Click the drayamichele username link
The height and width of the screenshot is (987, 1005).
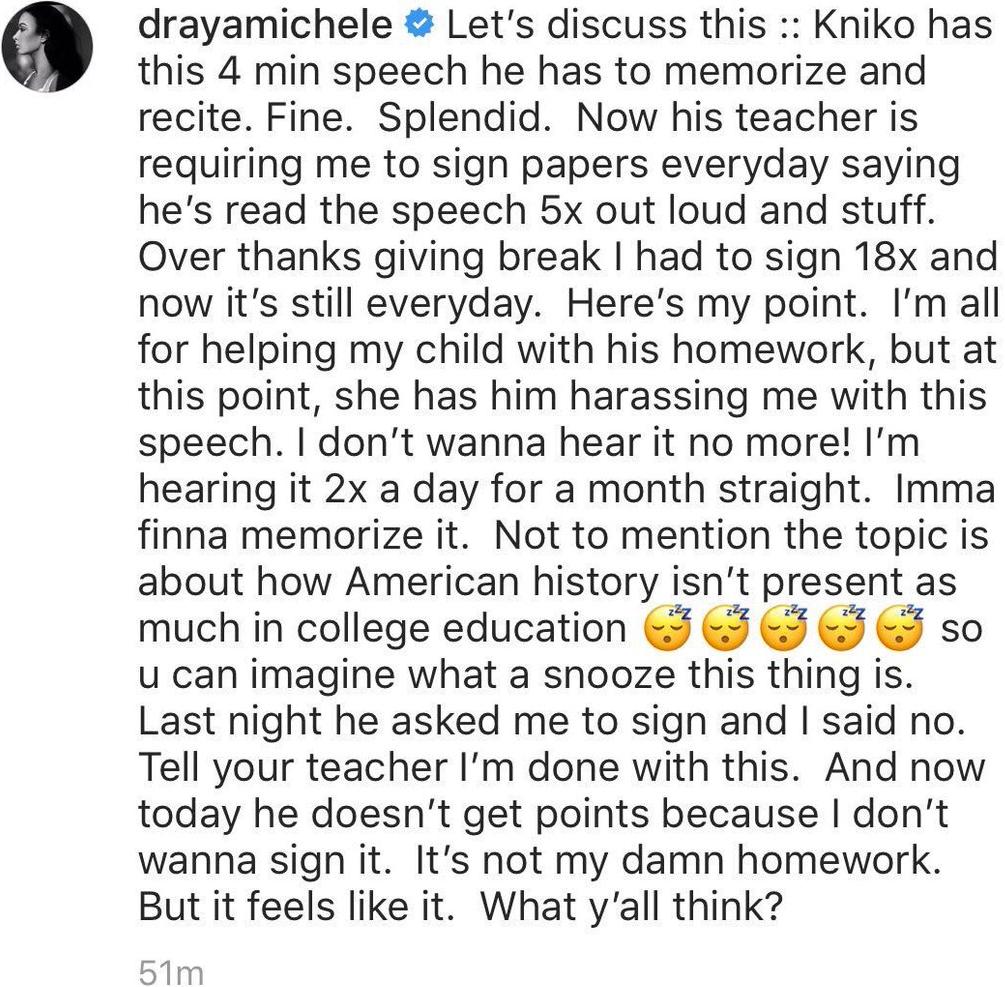(x=265, y=26)
